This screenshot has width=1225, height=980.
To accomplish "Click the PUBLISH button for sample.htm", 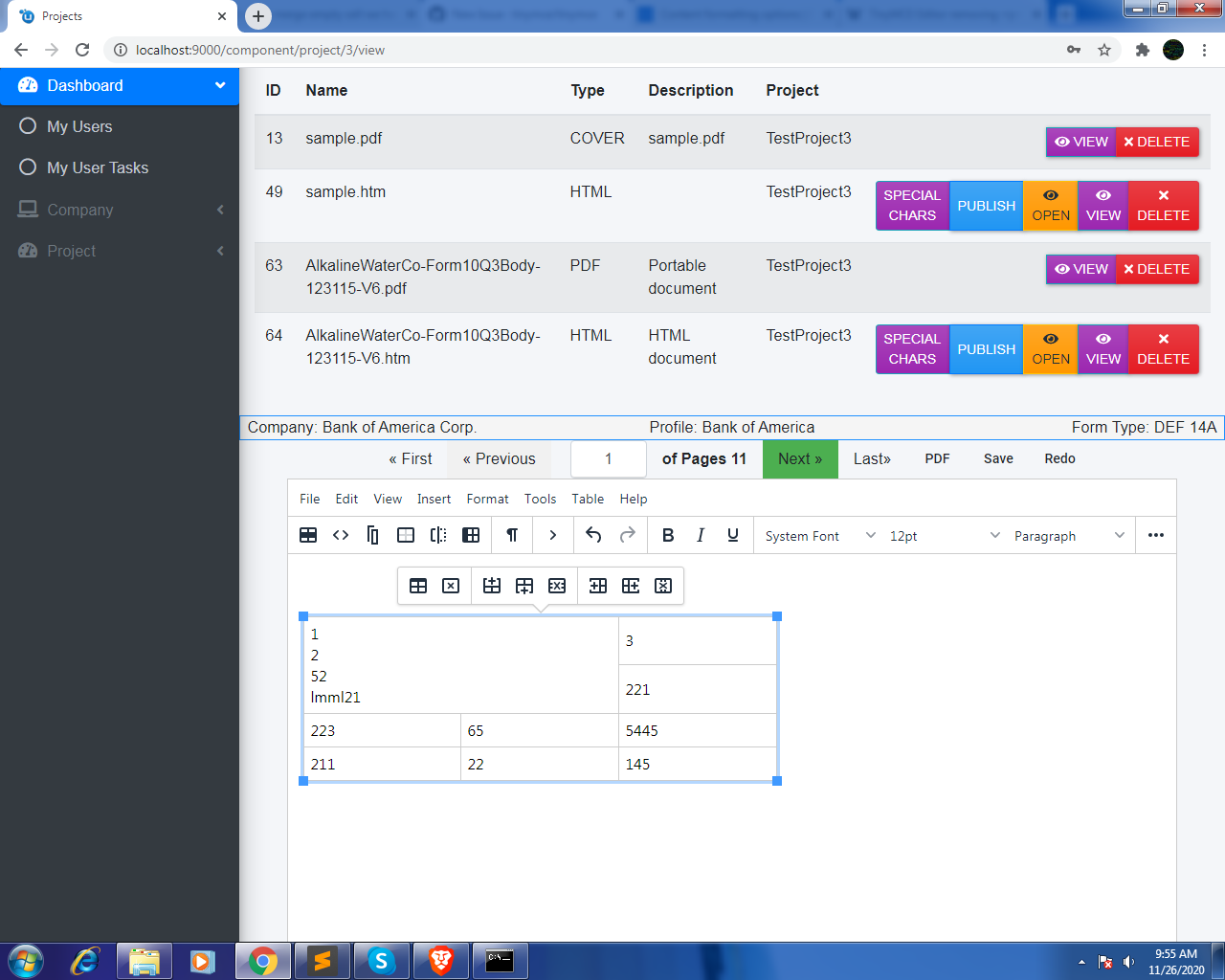I will [x=986, y=206].
